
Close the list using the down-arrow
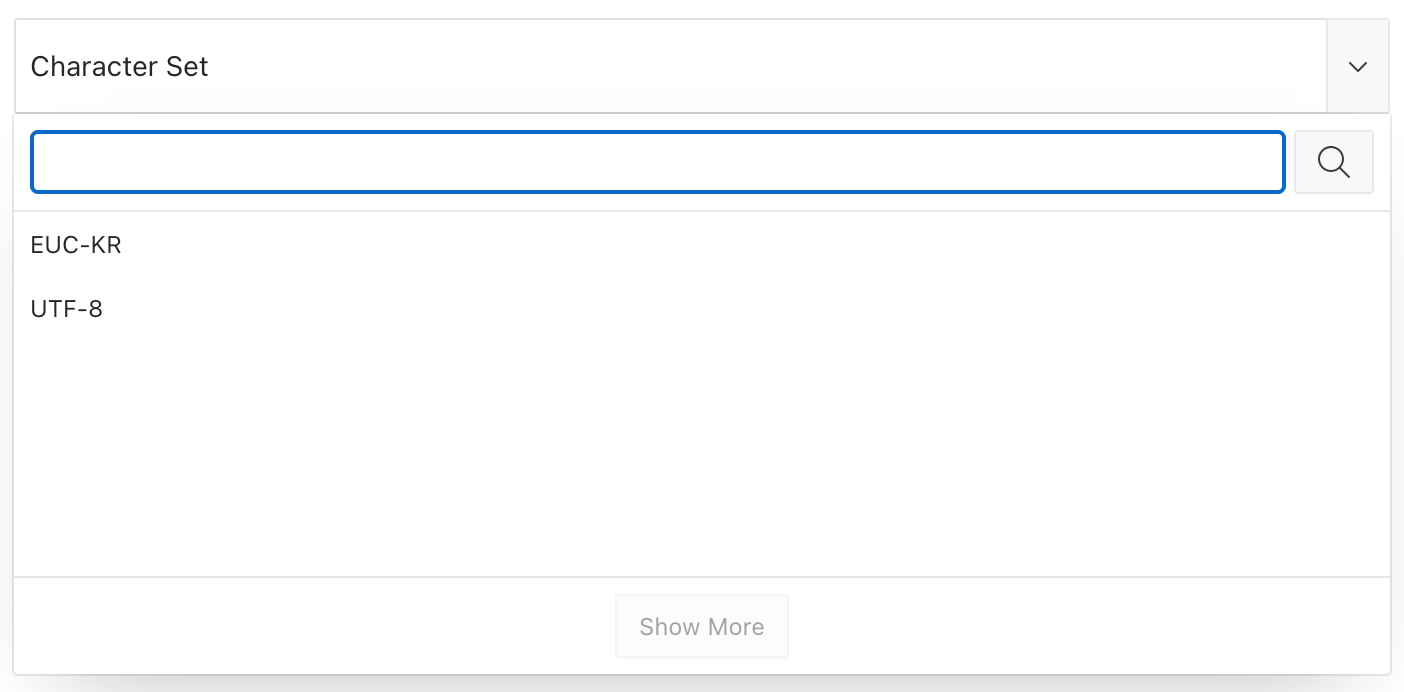tap(1357, 66)
